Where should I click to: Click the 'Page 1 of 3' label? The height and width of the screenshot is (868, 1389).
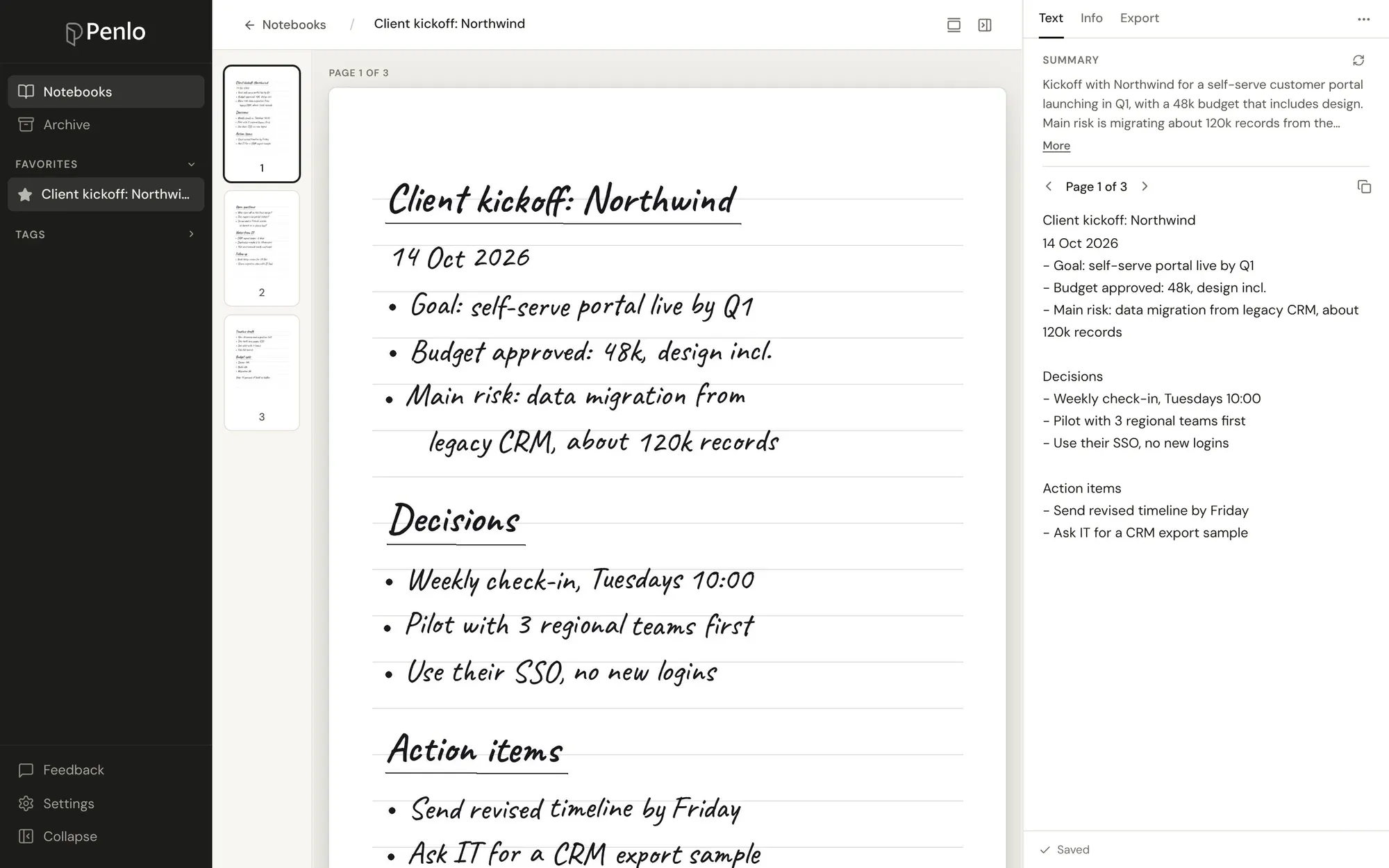(1096, 187)
